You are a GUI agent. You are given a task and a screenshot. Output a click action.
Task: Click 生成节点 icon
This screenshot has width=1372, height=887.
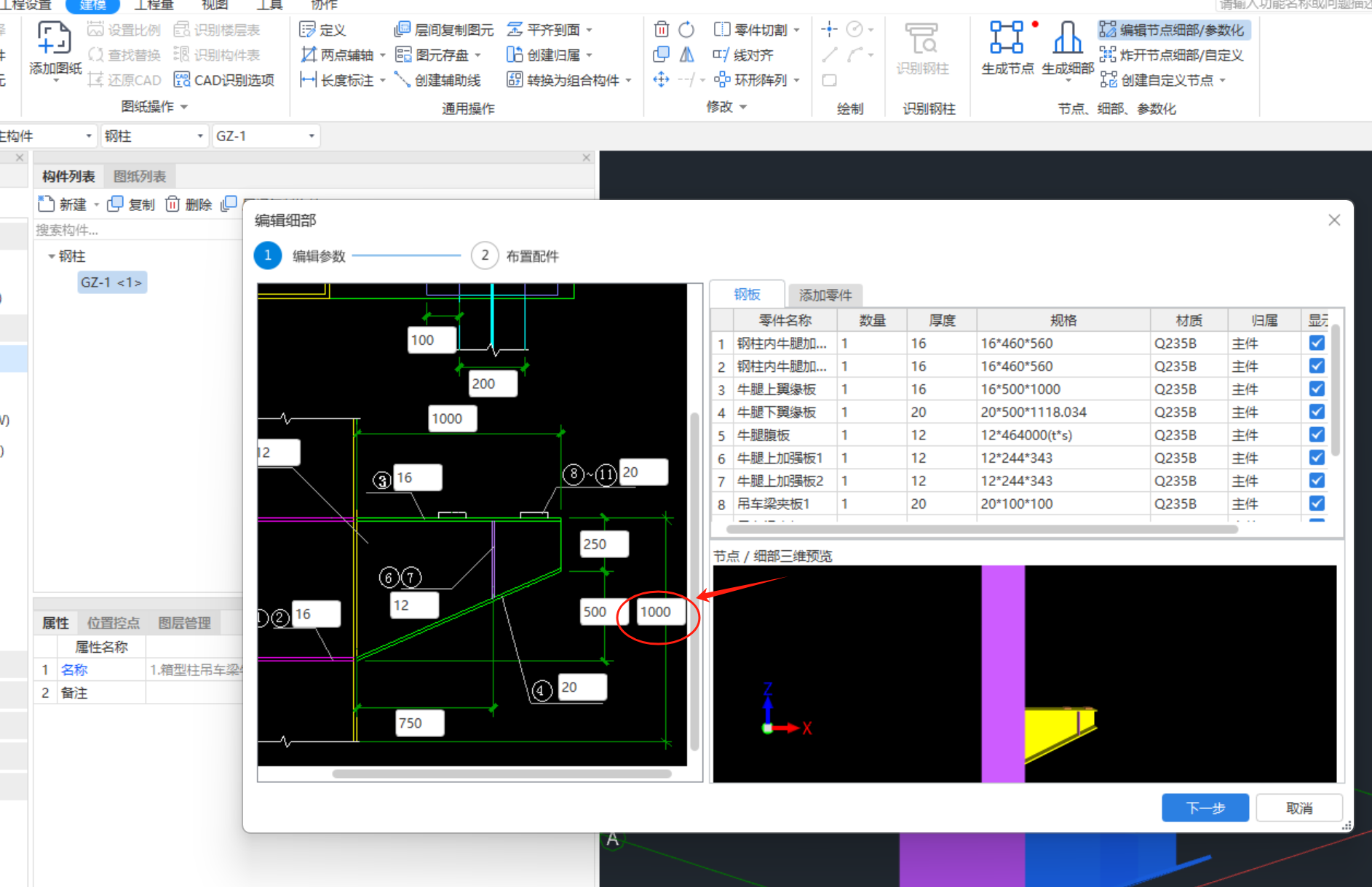[x=1007, y=47]
